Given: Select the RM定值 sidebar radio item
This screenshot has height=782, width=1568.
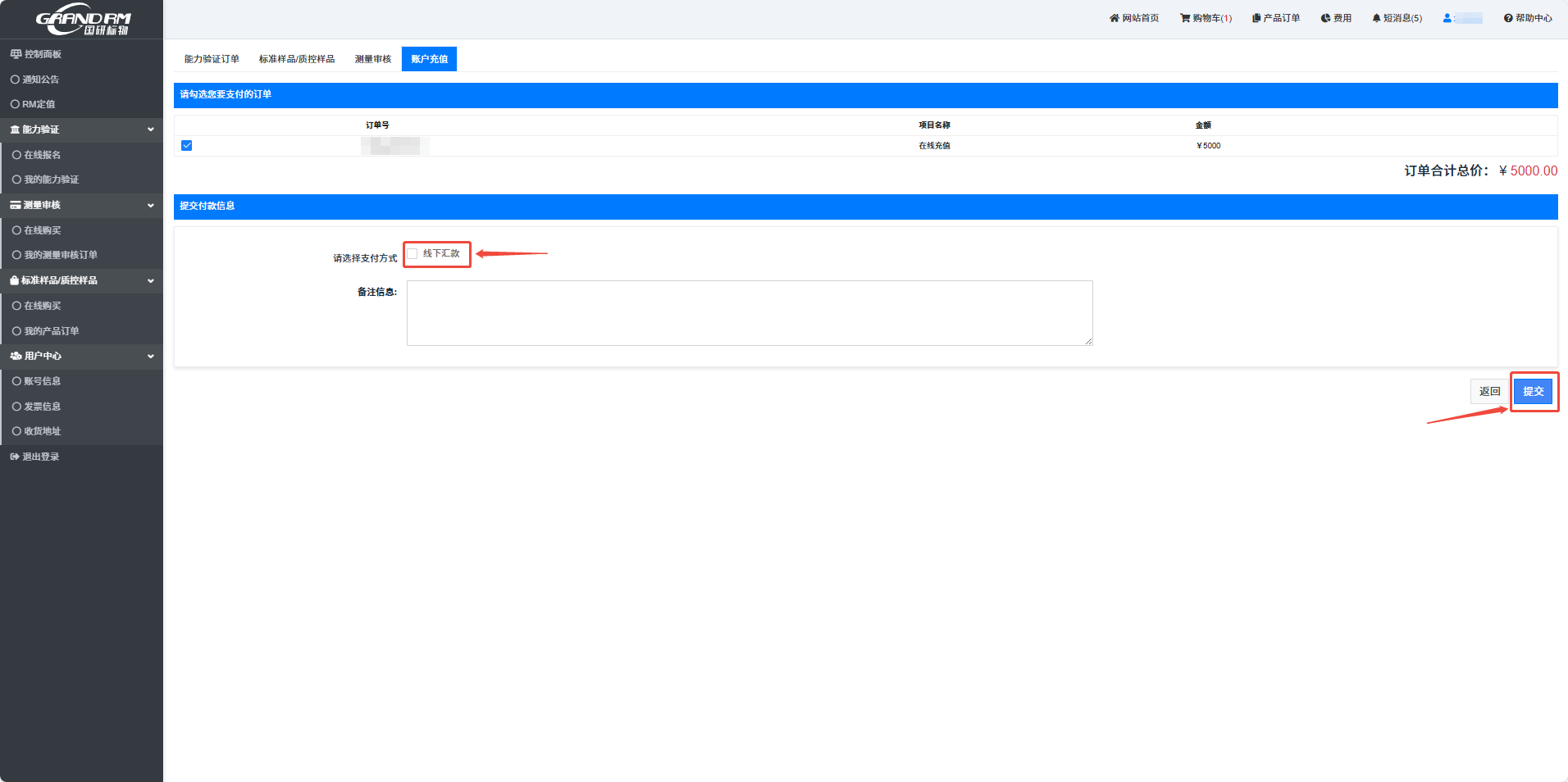Looking at the screenshot, I should tap(15, 104).
